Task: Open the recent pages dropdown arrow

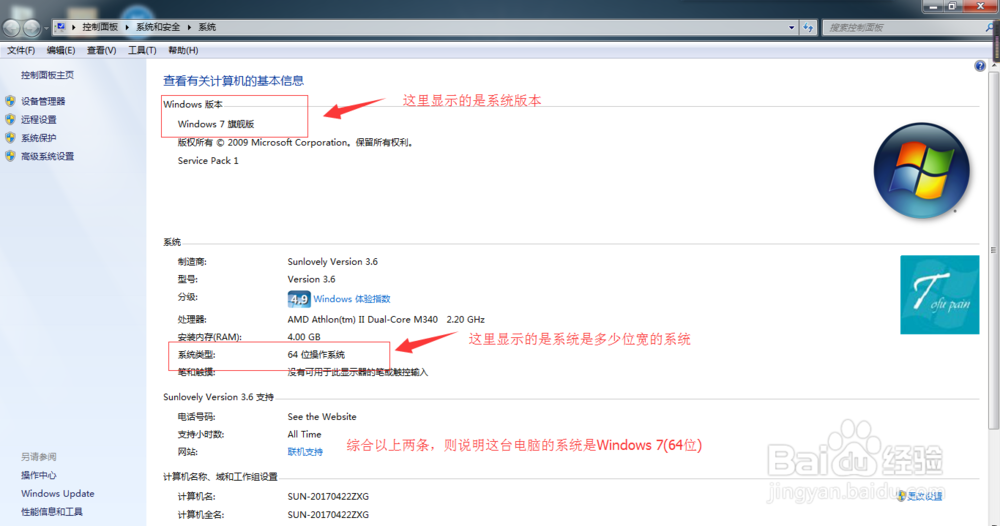Action: click(45, 28)
